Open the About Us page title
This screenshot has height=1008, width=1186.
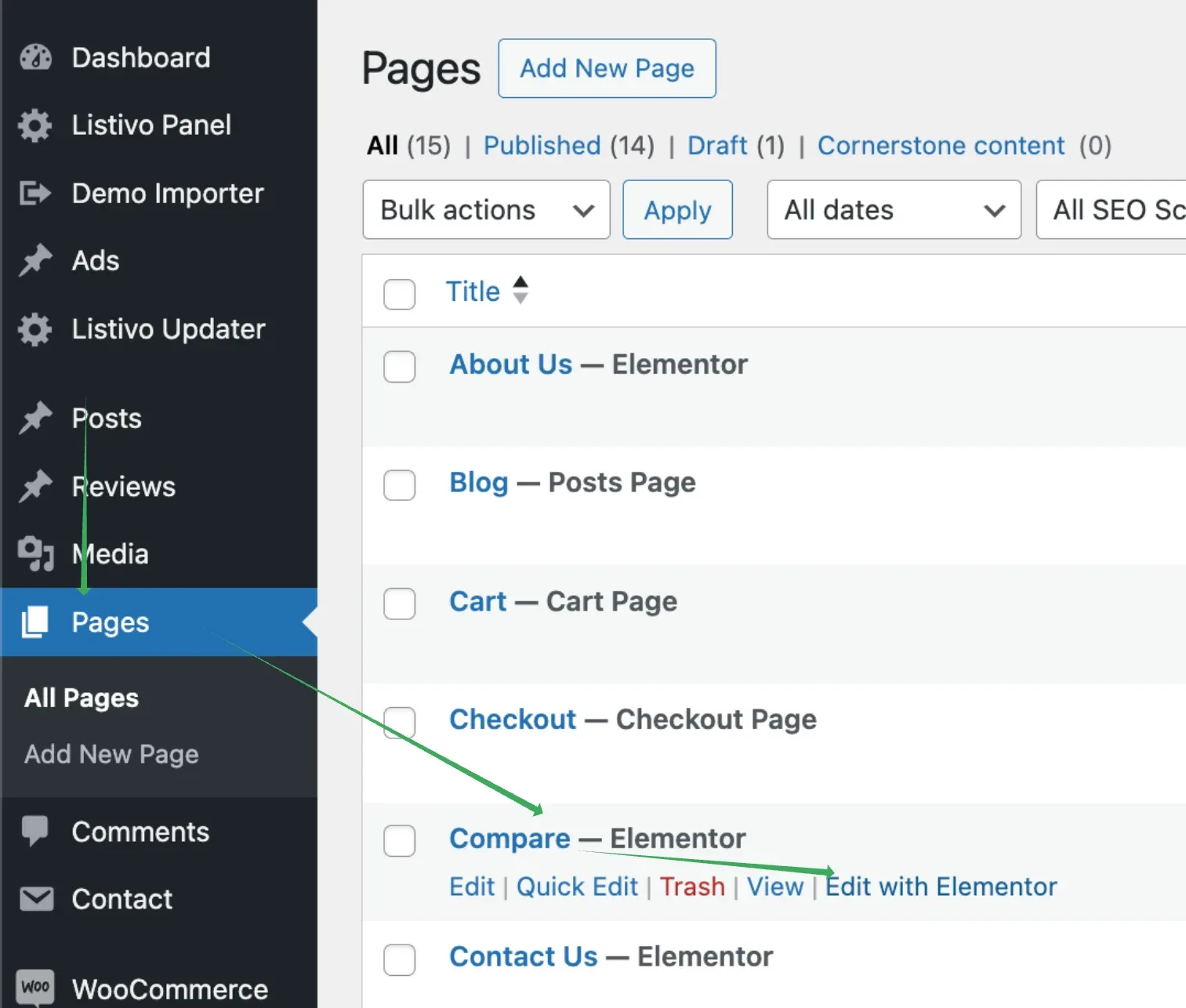coord(510,364)
